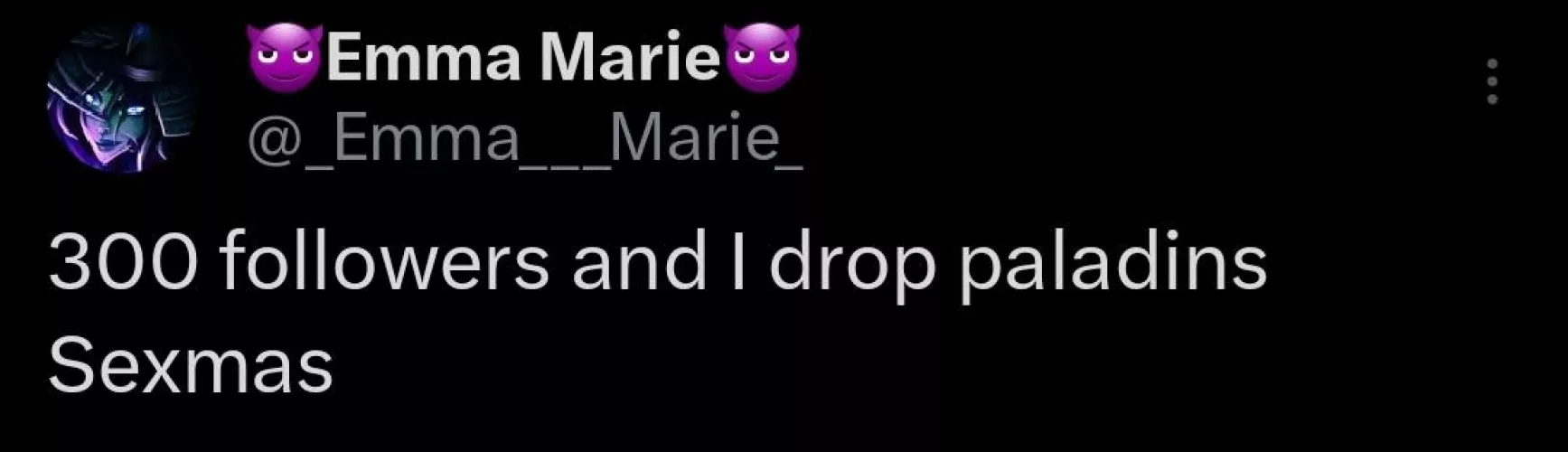Click the number 300 in the tweet
Screen dimensions: 1568x452
(x=122, y=264)
